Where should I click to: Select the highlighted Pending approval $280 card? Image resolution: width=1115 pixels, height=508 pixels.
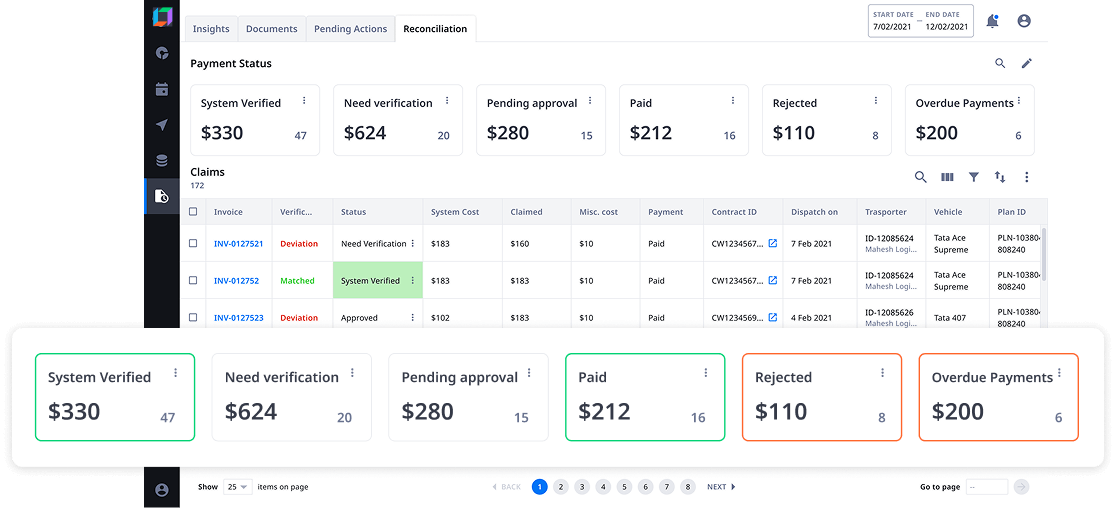tap(468, 397)
